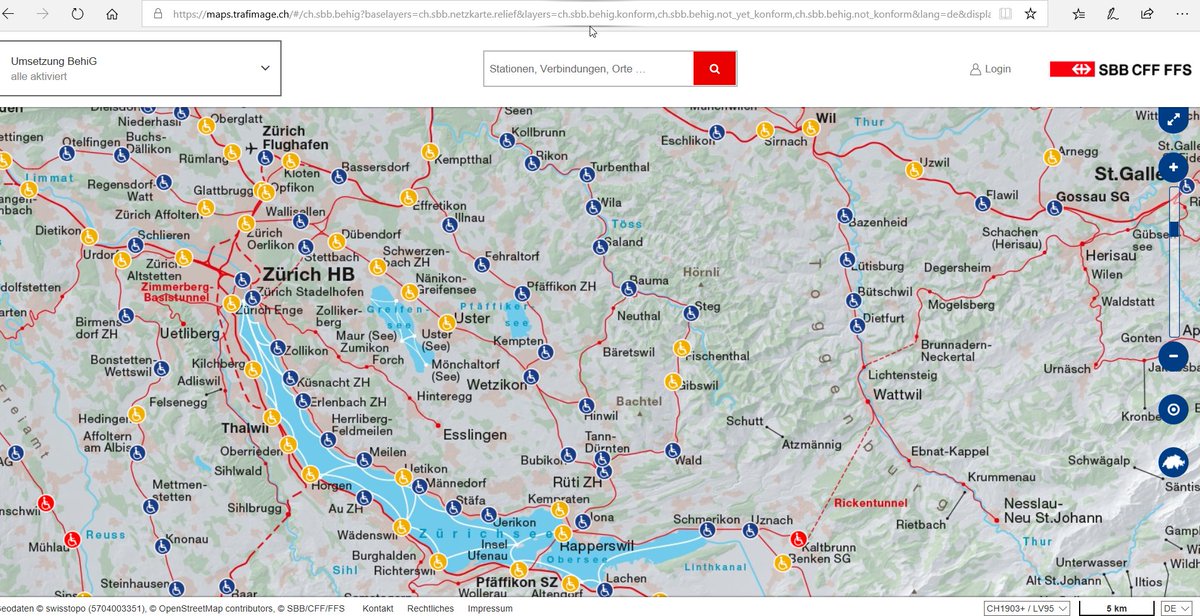
Task: Click the yellow wheelchair icon at Oberglatt
Action: point(206,126)
